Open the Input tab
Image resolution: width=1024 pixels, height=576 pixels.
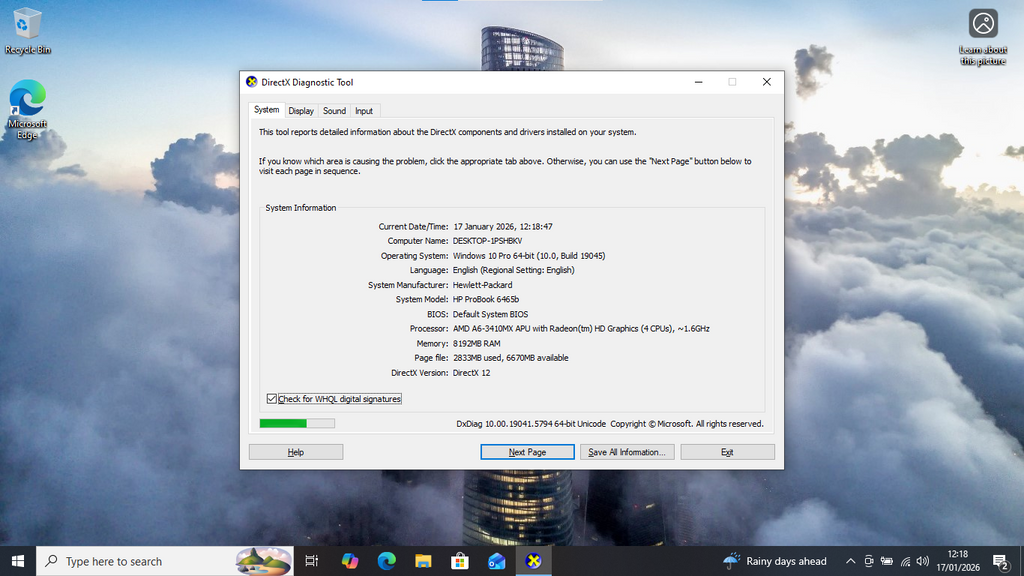point(364,111)
